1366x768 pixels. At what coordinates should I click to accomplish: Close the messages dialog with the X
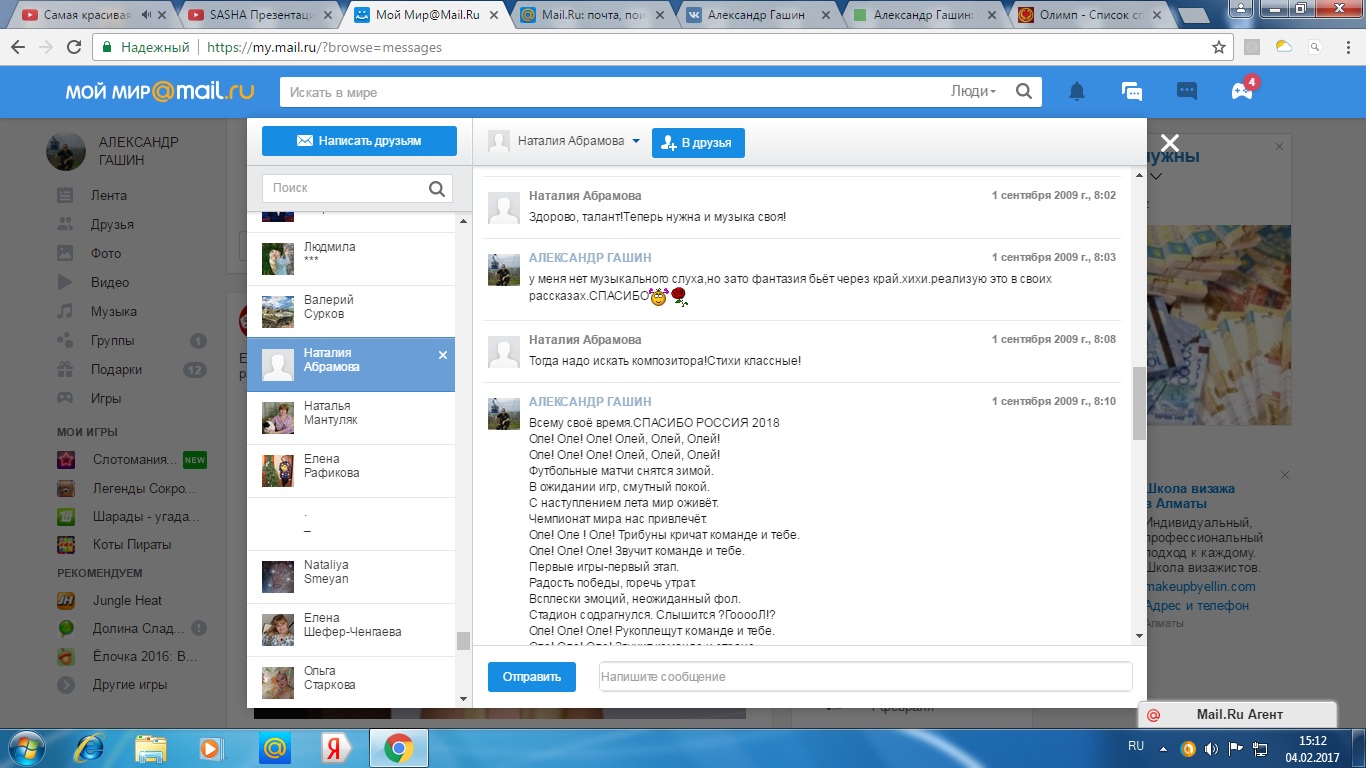1170,143
